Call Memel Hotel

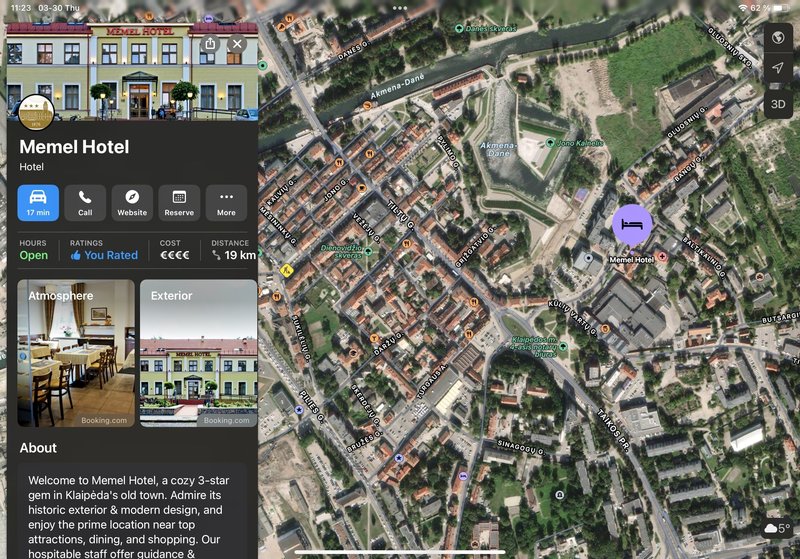(x=85, y=202)
